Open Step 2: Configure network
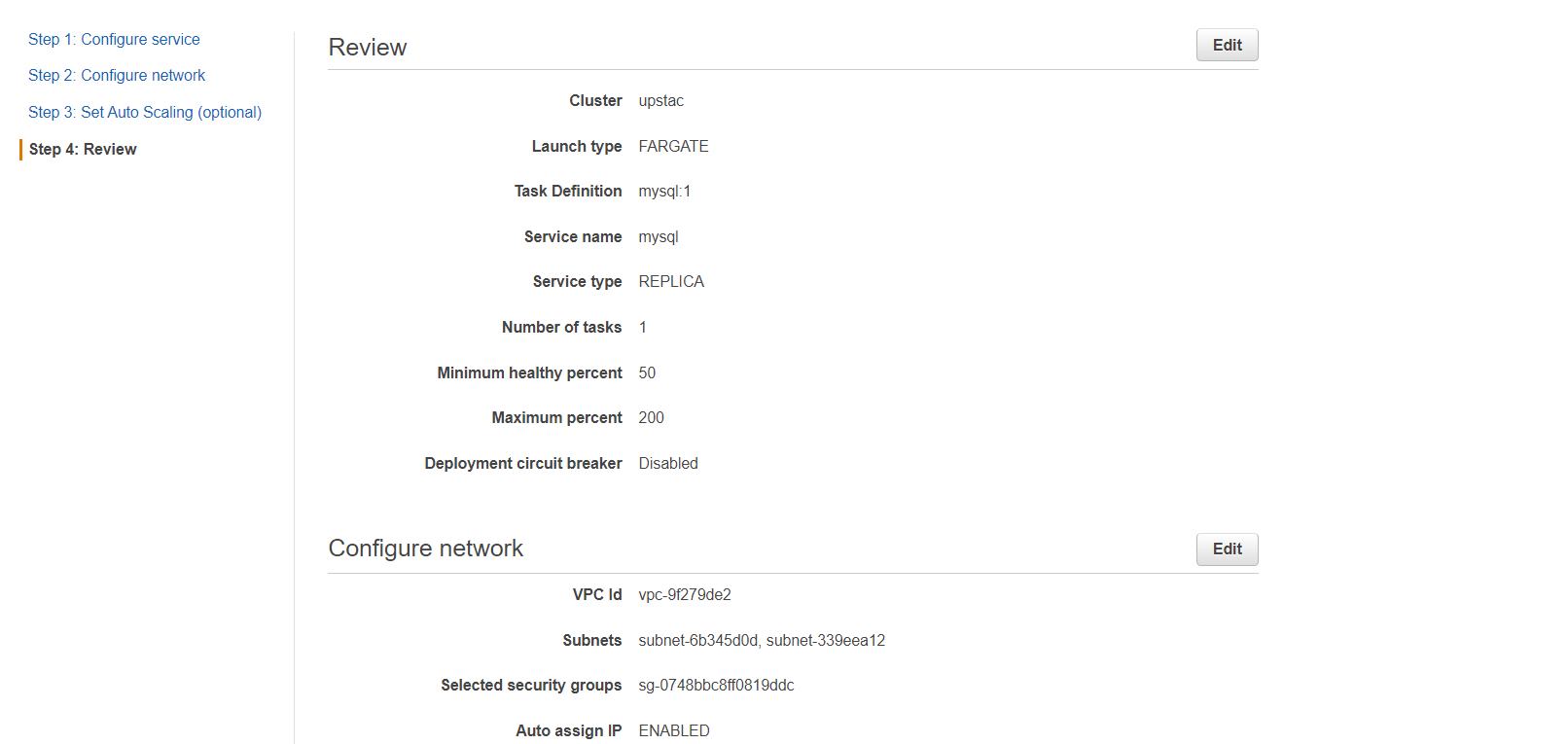This screenshot has width=1568, height=744. point(117,75)
